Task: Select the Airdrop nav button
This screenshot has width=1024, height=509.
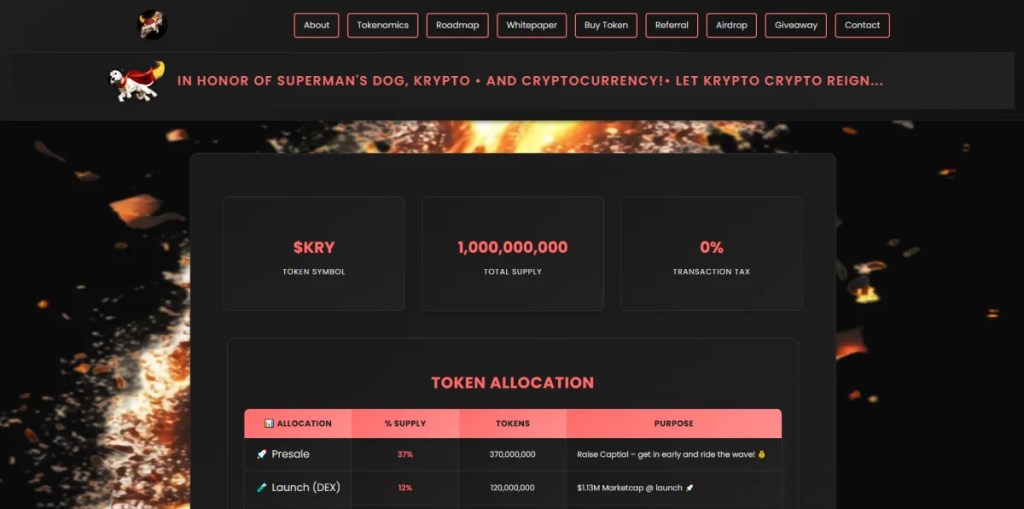Action: tap(731, 25)
